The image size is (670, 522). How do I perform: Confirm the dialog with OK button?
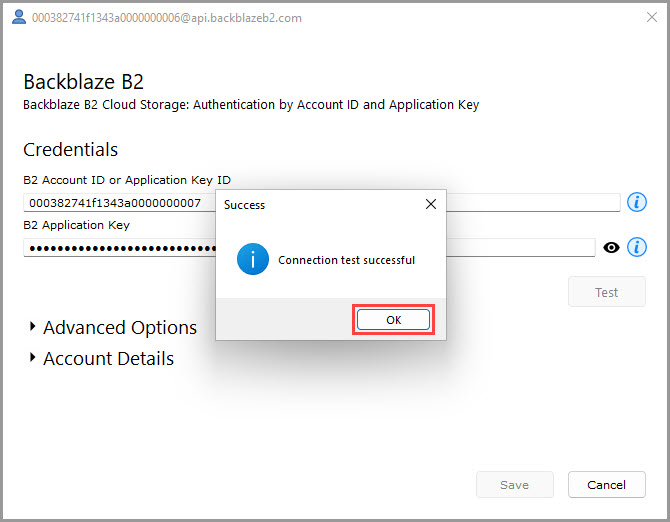pyautogui.click(x=393, y=320)
